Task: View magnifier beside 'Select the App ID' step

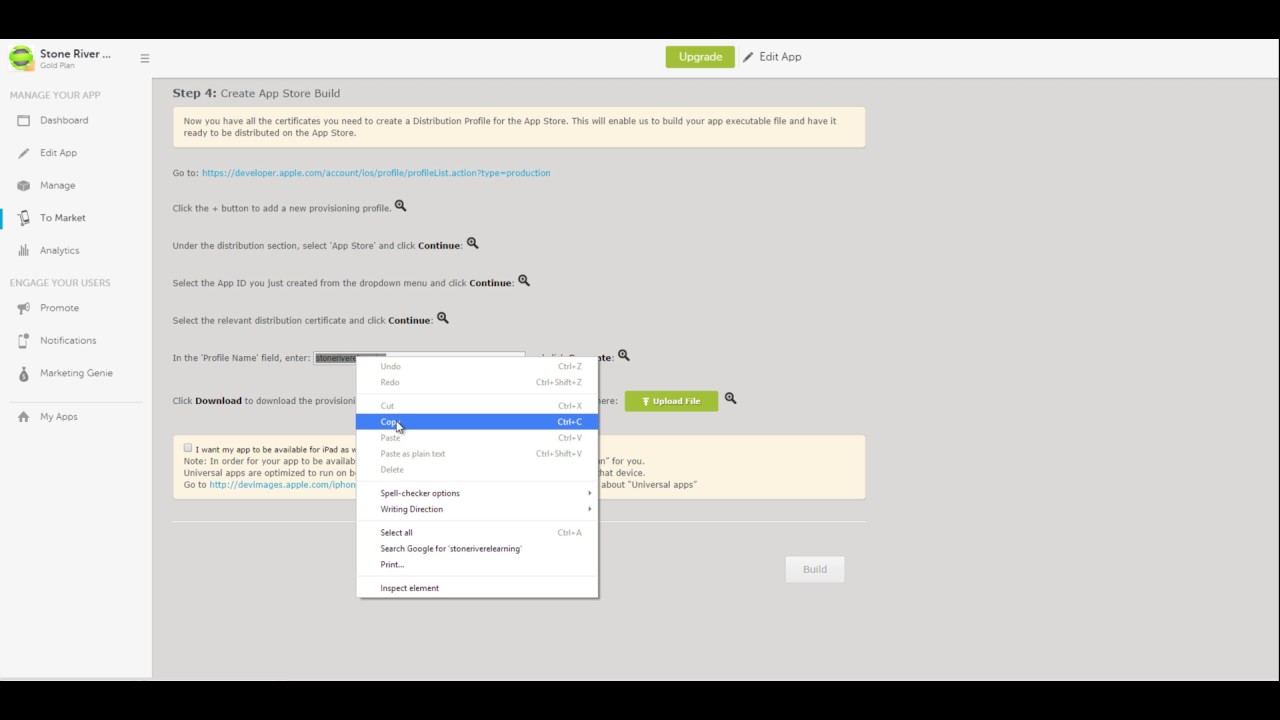Action: (523, 281)
